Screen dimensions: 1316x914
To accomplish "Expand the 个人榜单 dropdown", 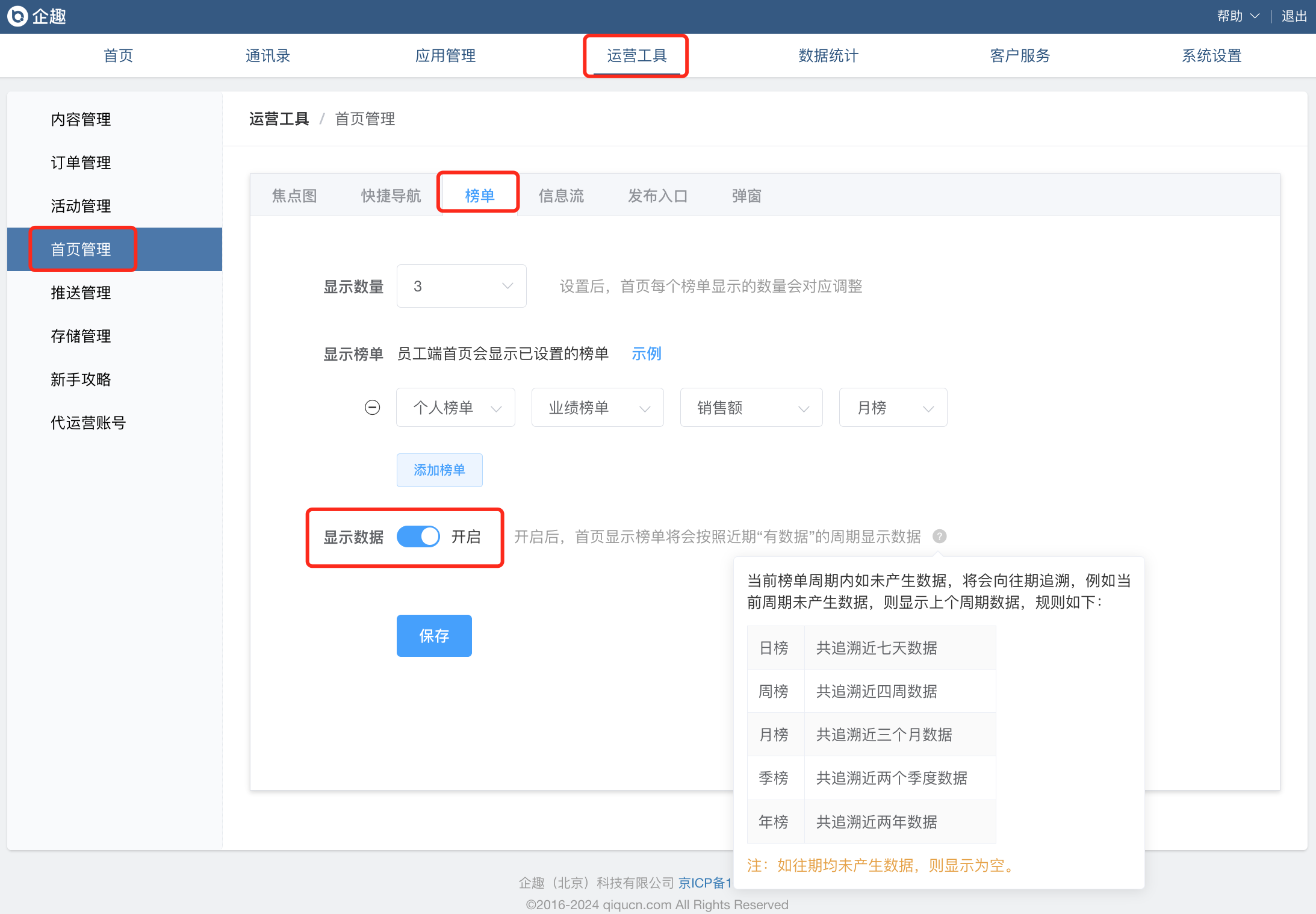I will pyautogui.click(x=456, y=408).
